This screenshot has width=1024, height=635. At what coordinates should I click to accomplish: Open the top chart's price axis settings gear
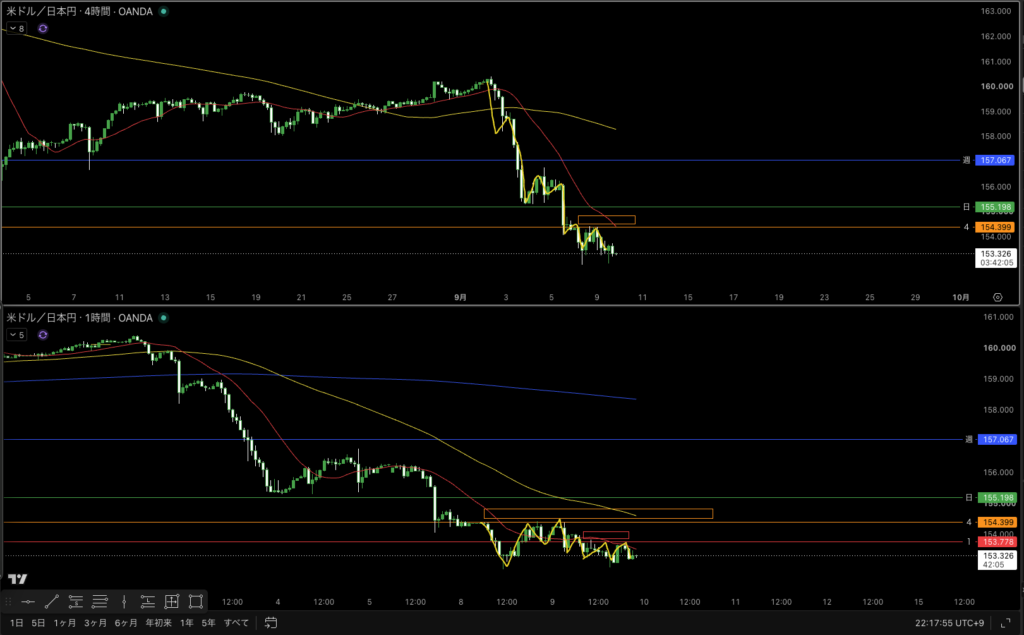[998, 297]
